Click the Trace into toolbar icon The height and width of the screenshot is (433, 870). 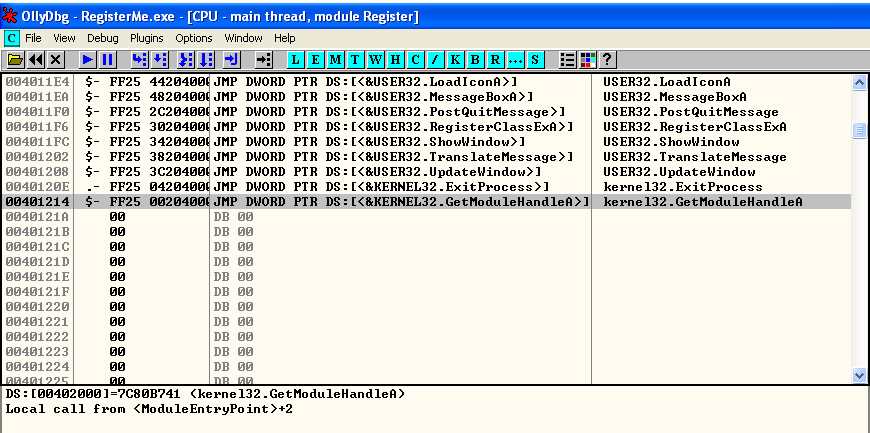(186, 59)
